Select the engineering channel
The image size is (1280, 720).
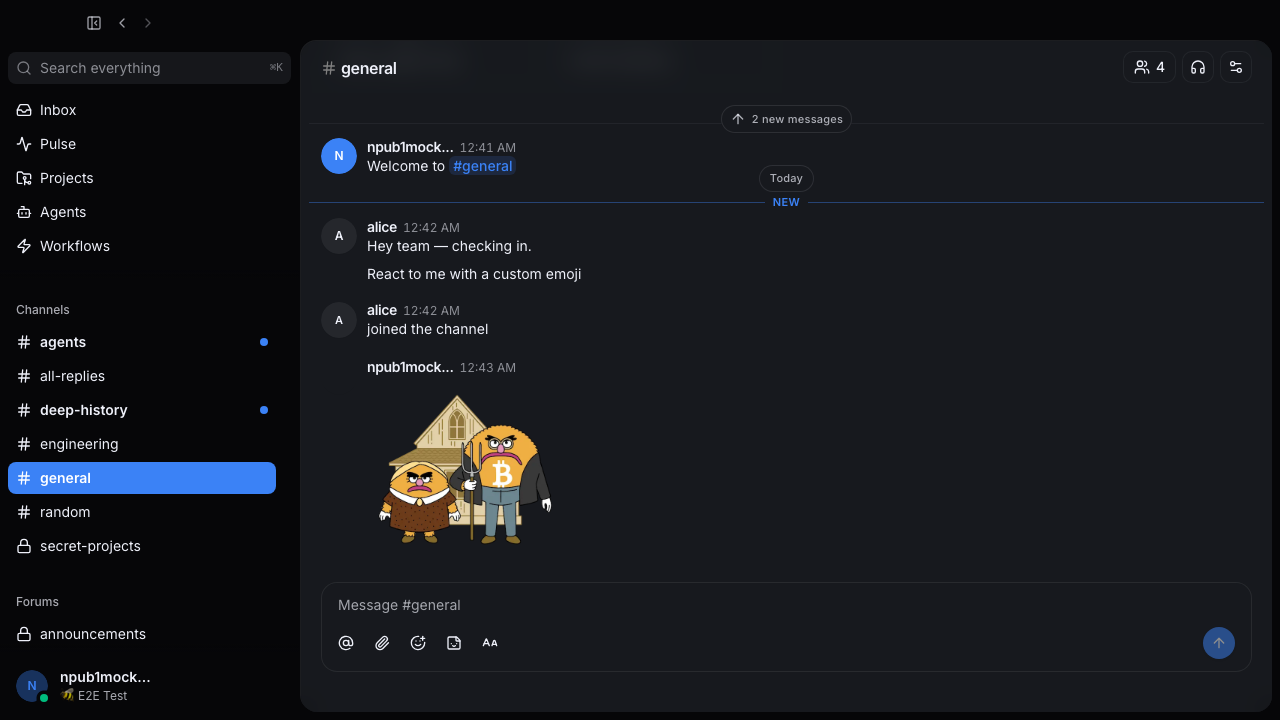142,444
